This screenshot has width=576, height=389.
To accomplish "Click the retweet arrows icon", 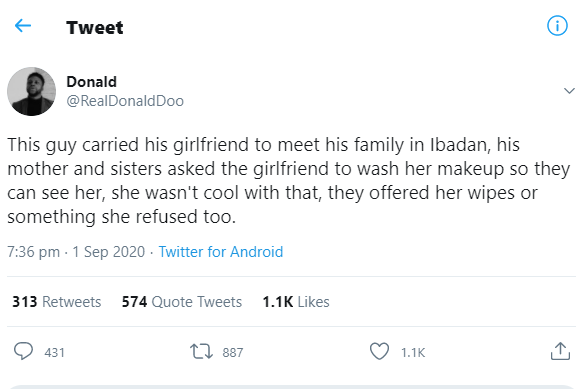I will pos(201,351).
